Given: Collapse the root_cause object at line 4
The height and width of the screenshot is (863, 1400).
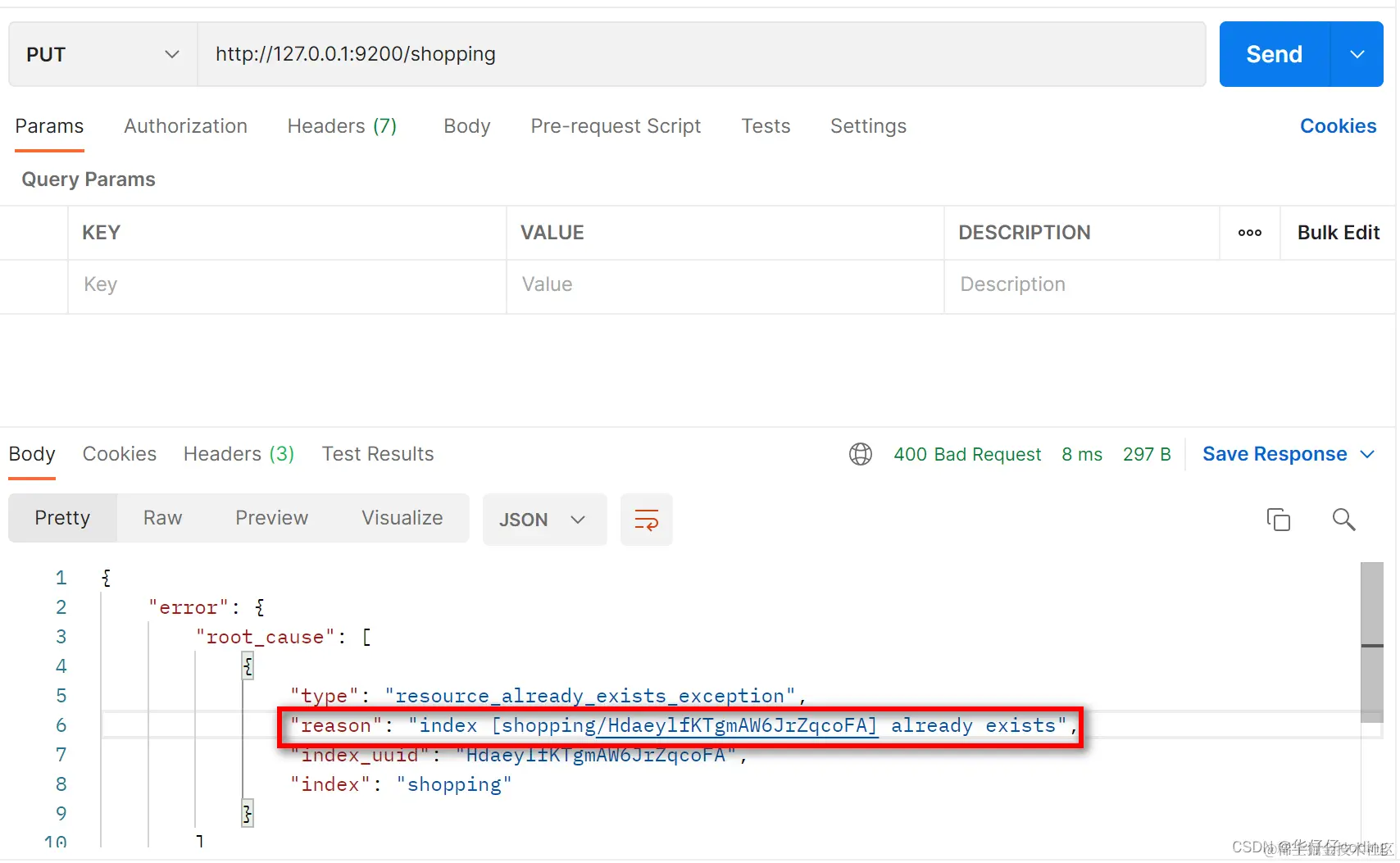Looking at the screenshot, I should click(x=248, y=666).
